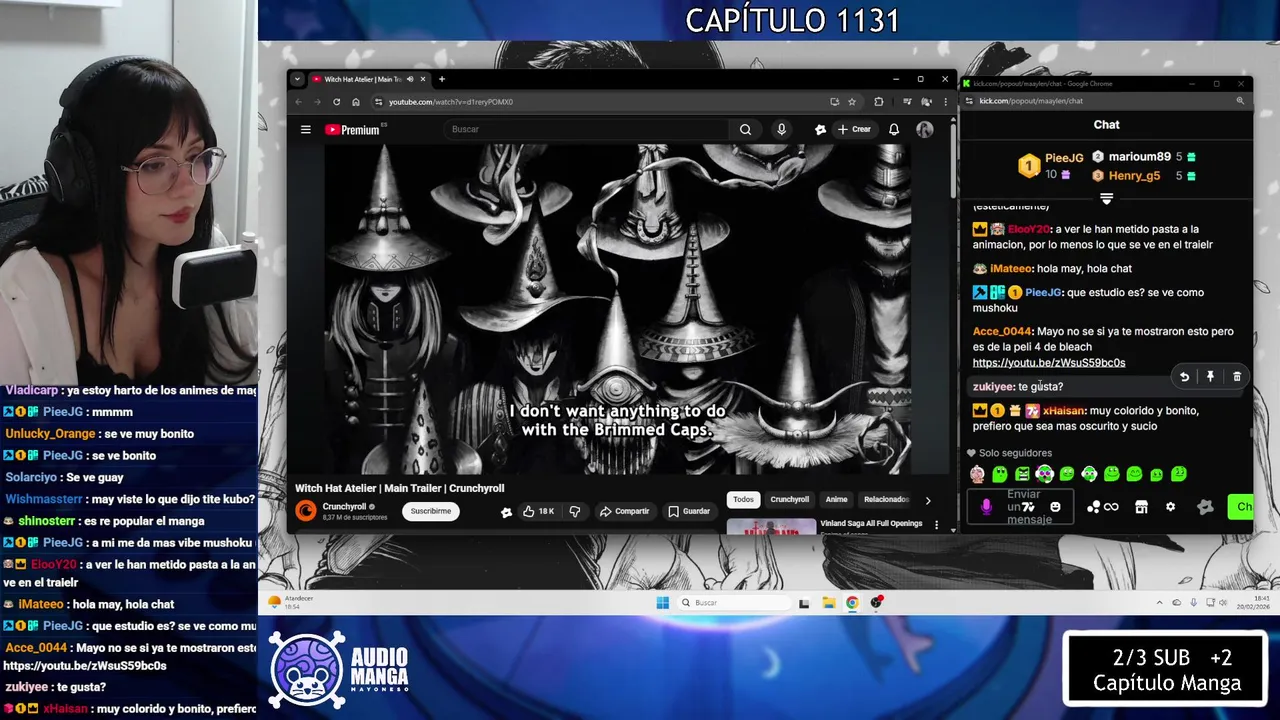Image resolution: width=1280 pixels, height=720 pixels.
Task: Open the Chrome three-dot menu
Action: (945, 102)
